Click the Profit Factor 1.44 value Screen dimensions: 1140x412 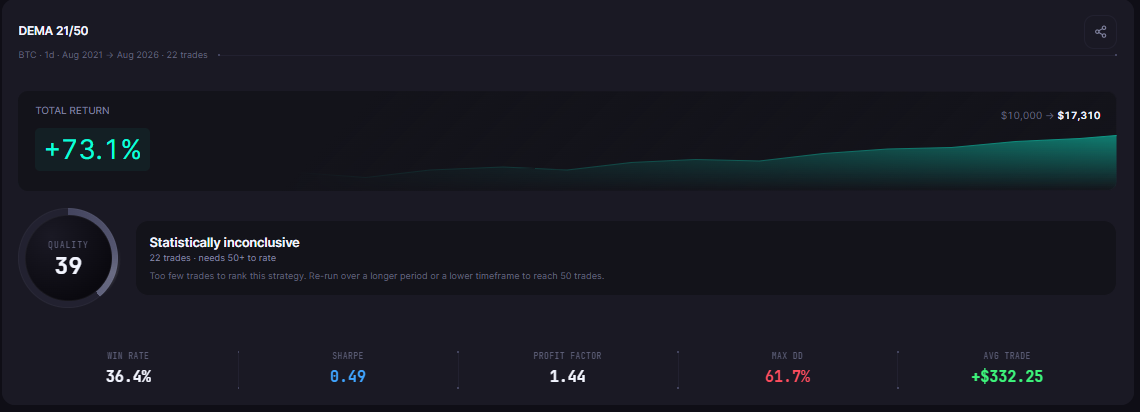pyautogui.click(x=568, y=376)
